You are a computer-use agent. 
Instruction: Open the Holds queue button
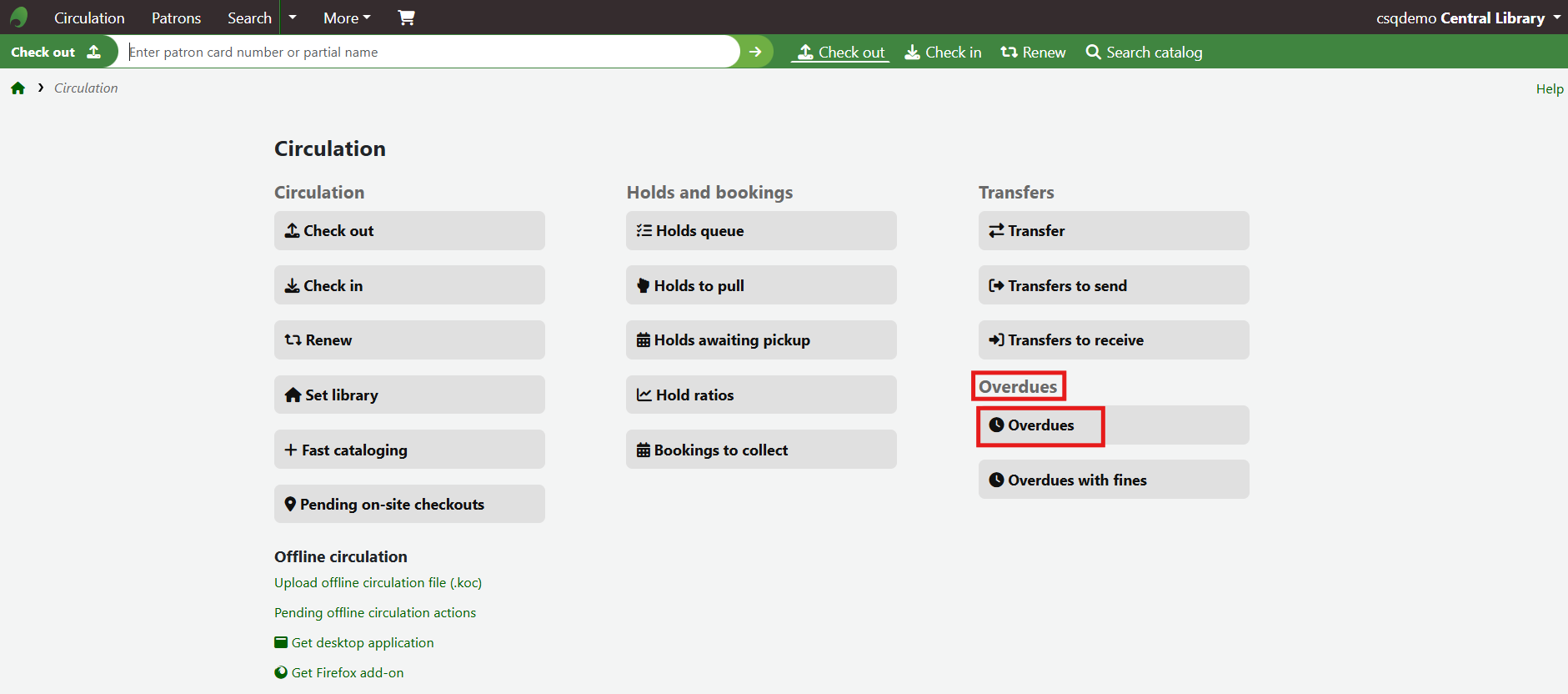point(760,231)
